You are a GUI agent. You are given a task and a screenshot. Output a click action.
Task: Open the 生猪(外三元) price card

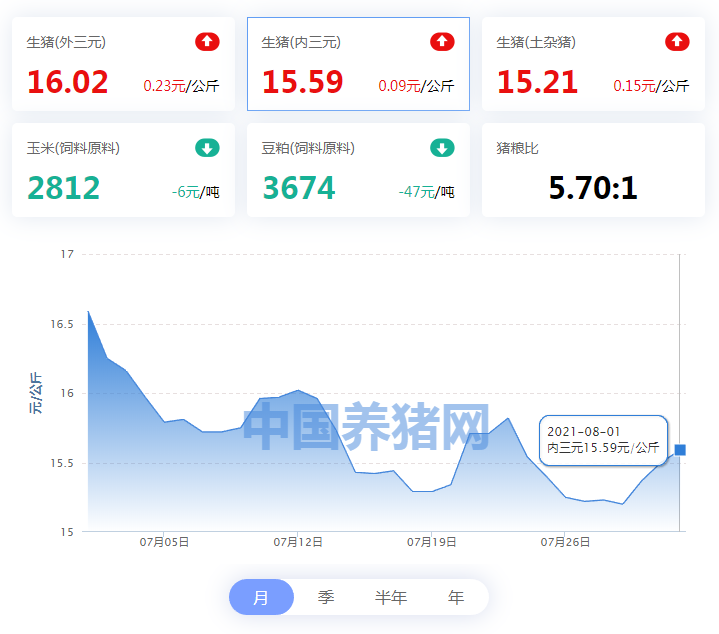[123, 64]
